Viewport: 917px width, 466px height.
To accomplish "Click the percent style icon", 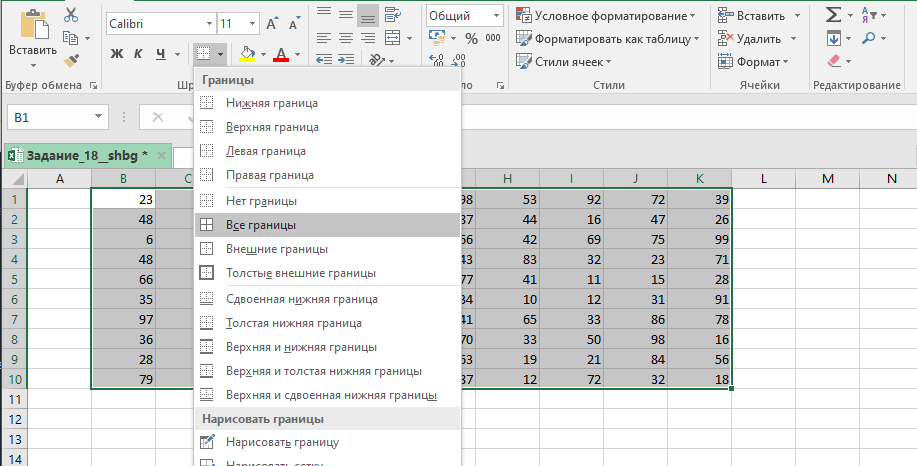I will [471, 38].
